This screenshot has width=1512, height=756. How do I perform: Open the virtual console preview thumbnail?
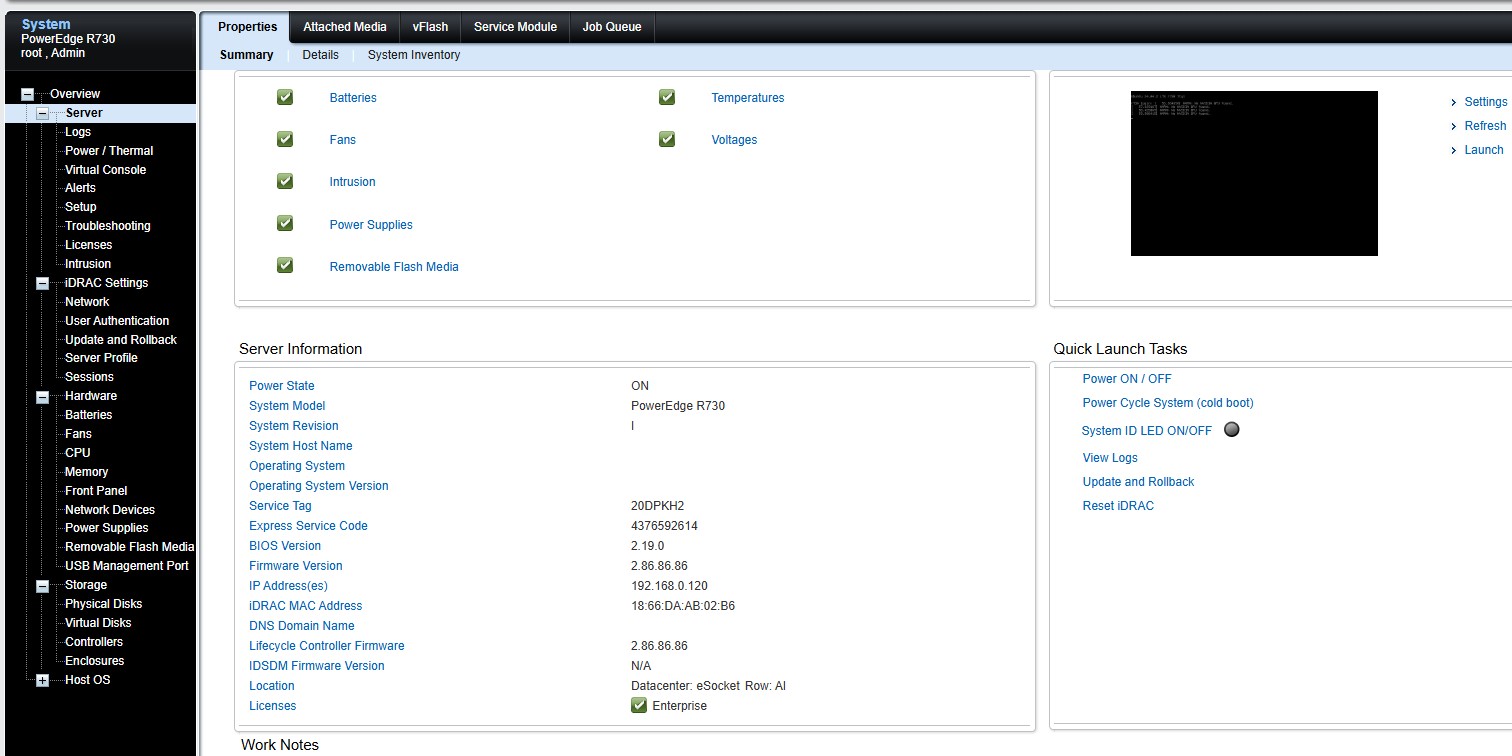pos(1253,173)
